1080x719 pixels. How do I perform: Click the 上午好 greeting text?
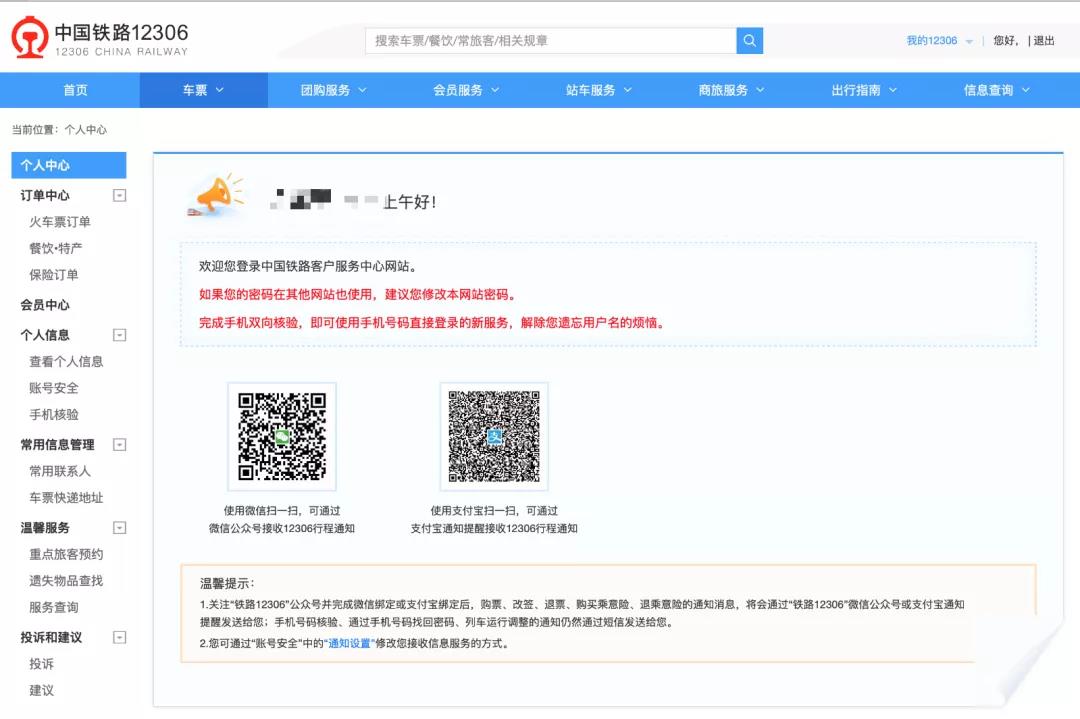tap(410, 202)
